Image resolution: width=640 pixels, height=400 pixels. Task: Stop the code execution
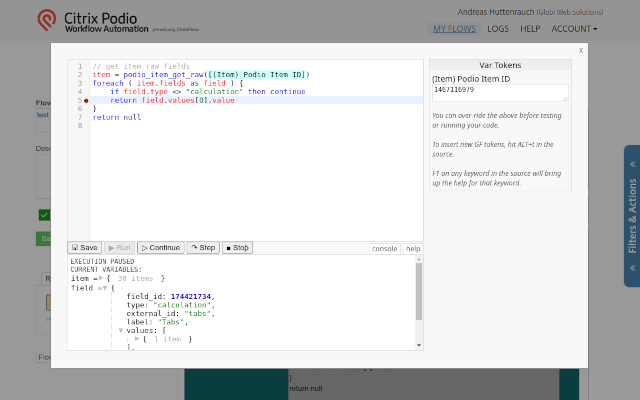coord(237,247)
